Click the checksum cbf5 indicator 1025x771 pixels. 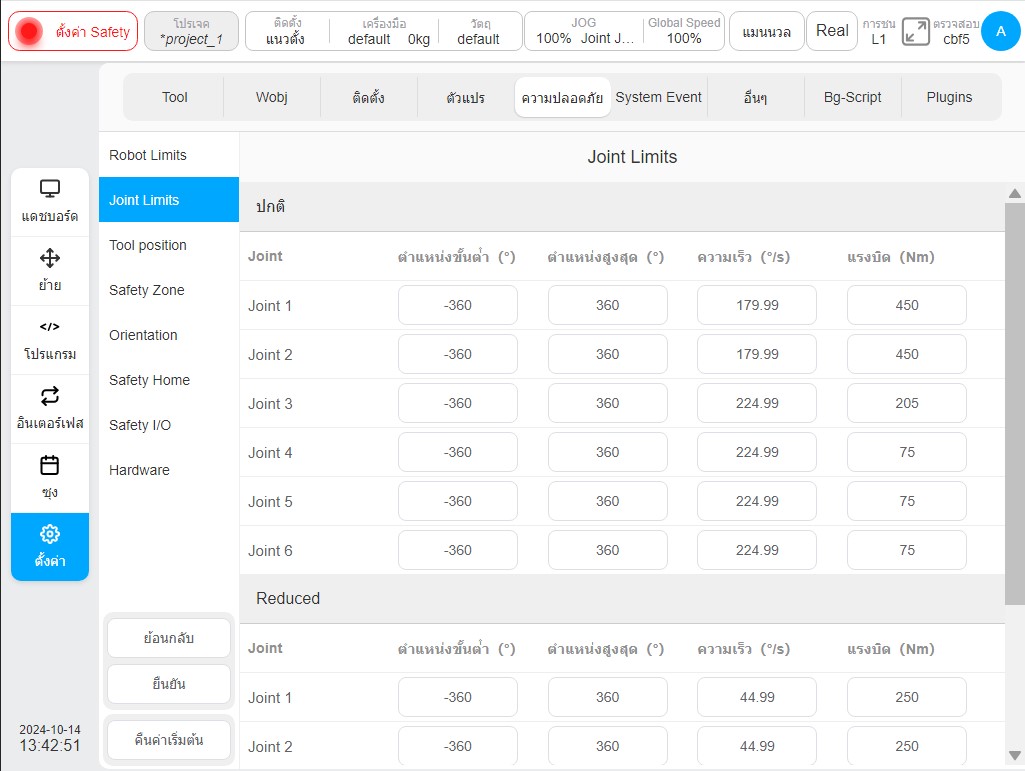[x=956, y=31]
